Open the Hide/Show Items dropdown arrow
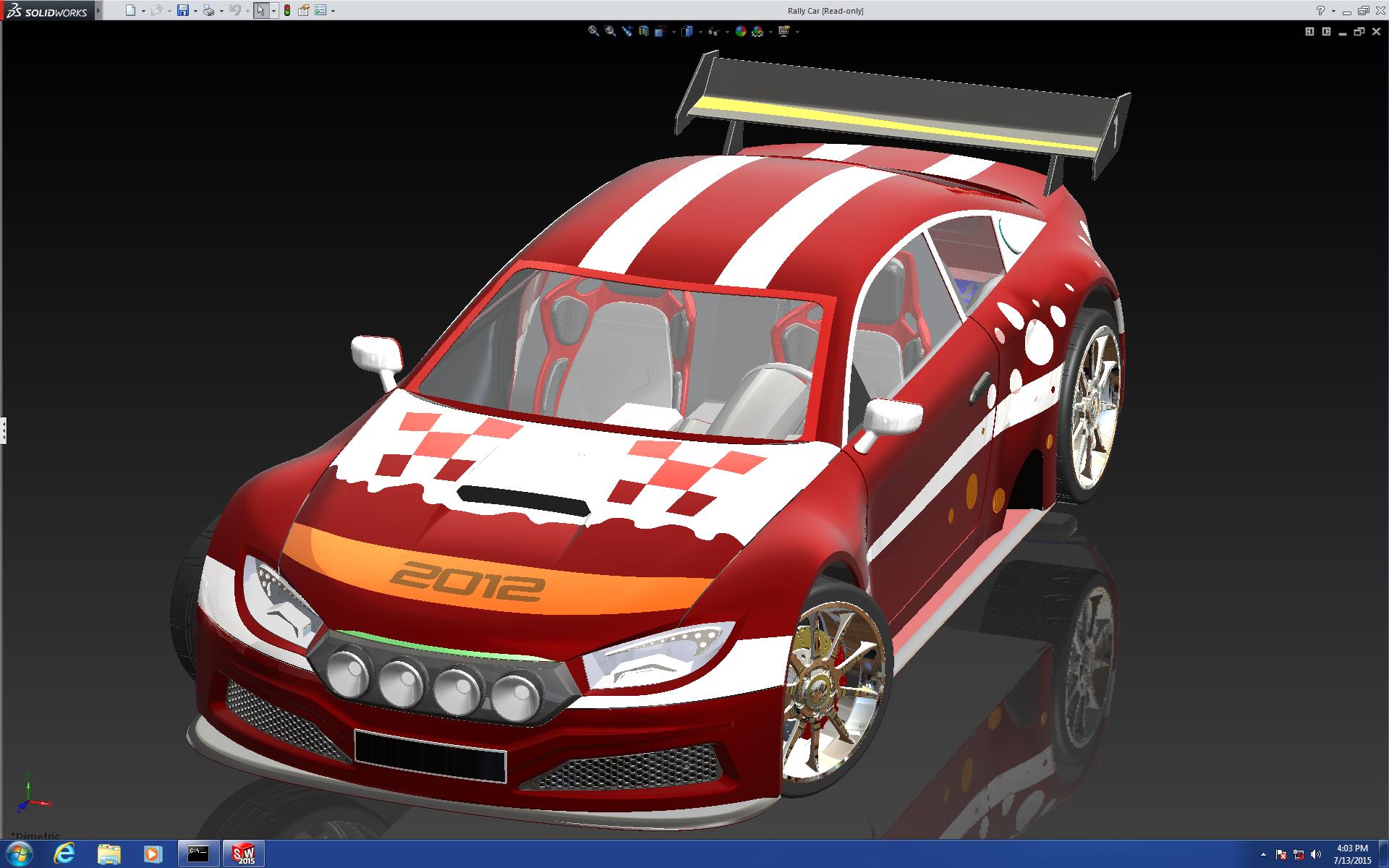Image resolution: width=1389 pixels, height=868 pixels. point(727,32)
